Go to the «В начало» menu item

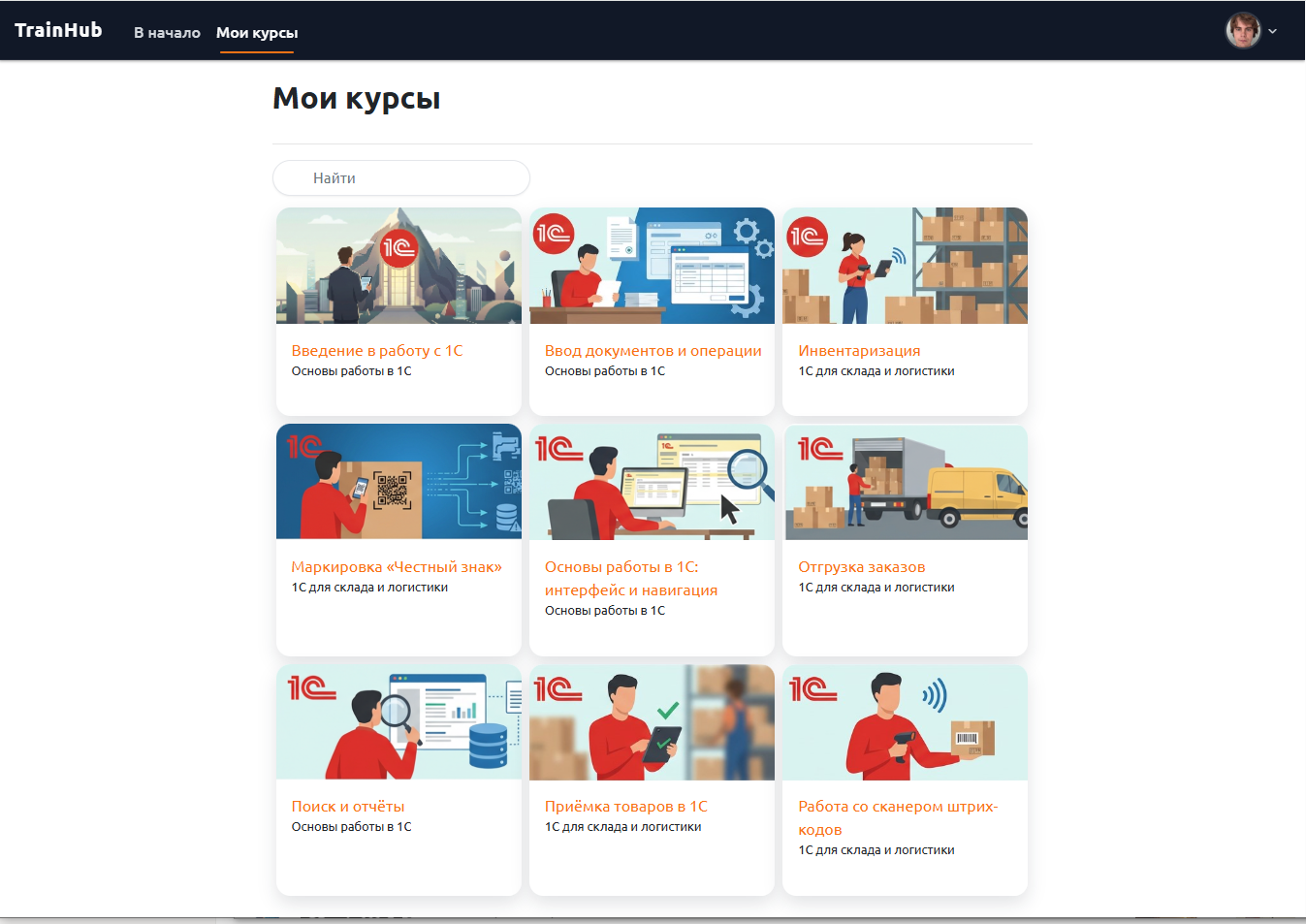click(167, 33)
